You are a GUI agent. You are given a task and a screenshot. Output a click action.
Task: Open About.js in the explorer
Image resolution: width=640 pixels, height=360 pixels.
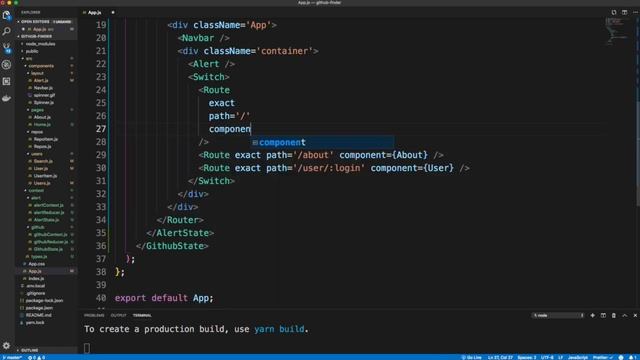click(42, 117)
